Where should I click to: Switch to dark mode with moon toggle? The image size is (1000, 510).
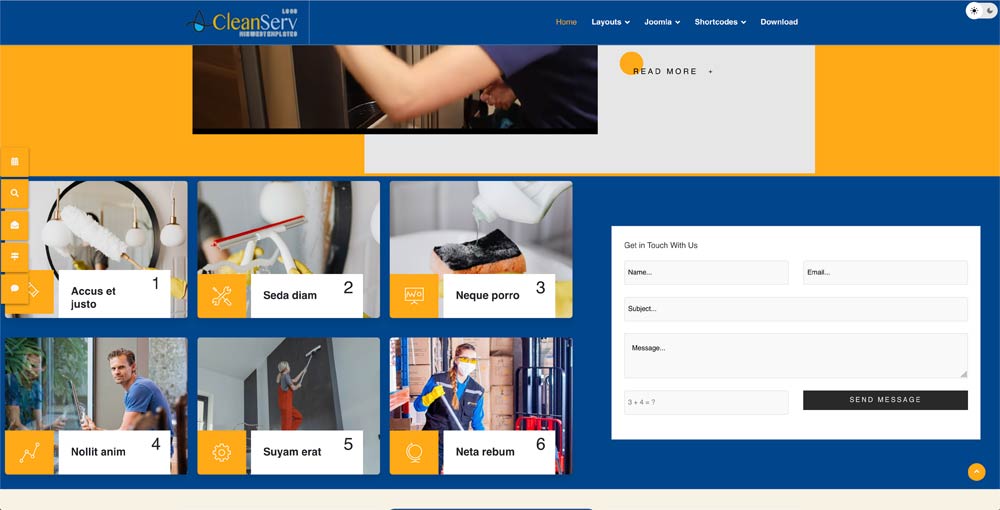pos(989,11)
